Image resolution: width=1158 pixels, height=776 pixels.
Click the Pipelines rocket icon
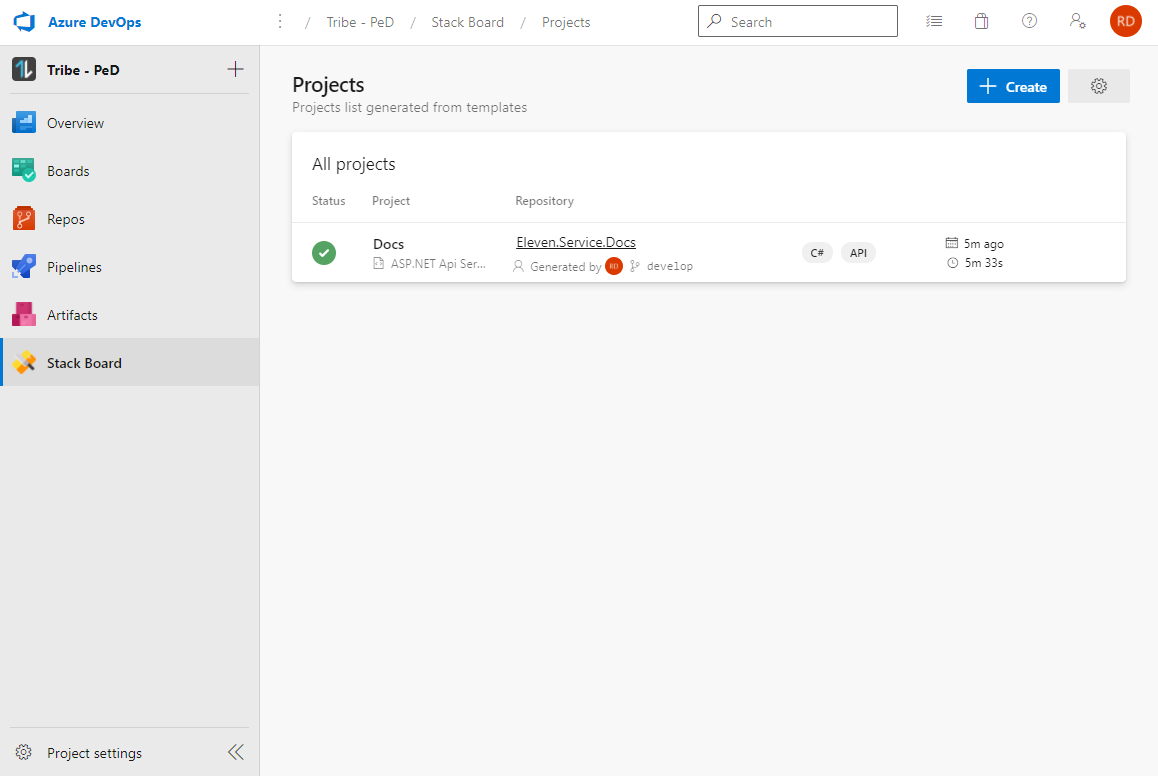pos(24,266)
